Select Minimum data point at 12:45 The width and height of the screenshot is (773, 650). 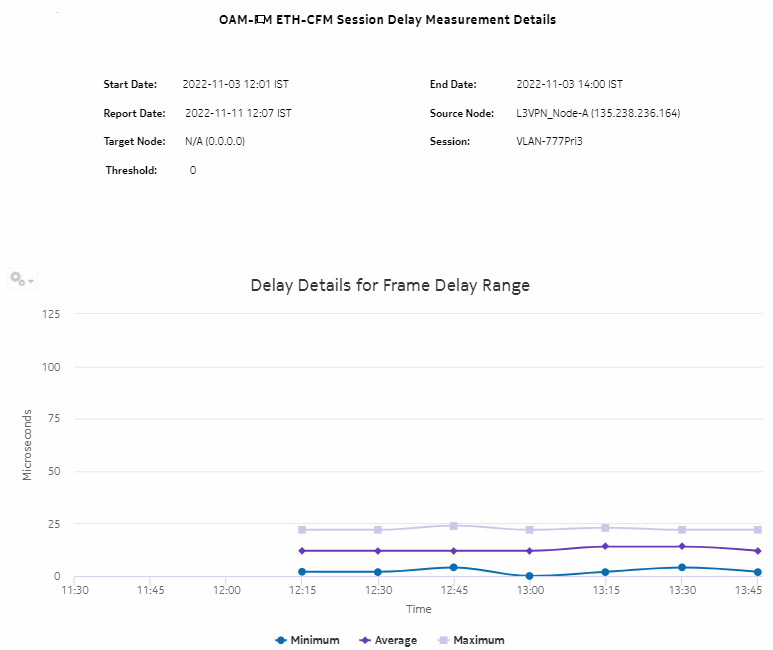tap(454, 568)
